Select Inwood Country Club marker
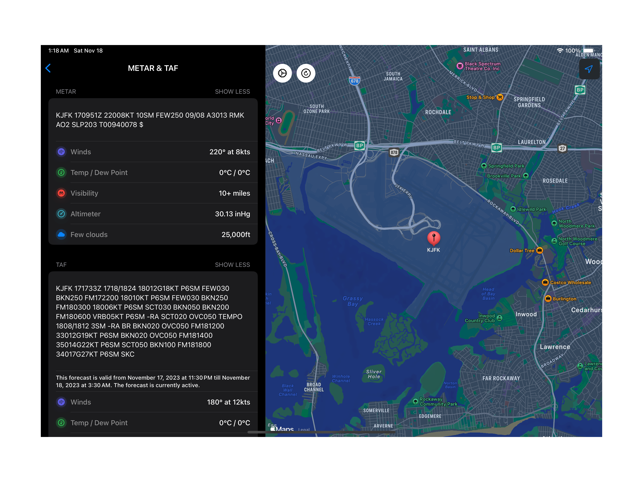This screenshot has height=482, width=643. coord(499,318)
